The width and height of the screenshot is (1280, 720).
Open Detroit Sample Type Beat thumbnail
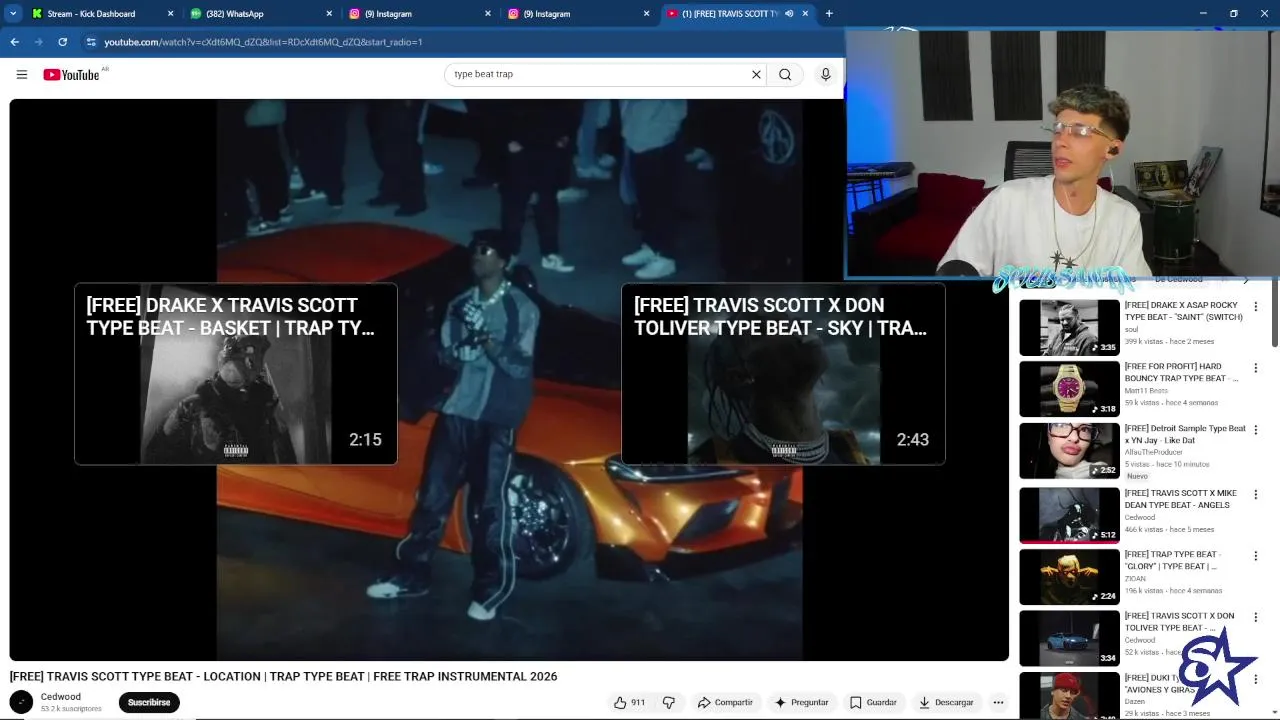tap(1069, 451)
